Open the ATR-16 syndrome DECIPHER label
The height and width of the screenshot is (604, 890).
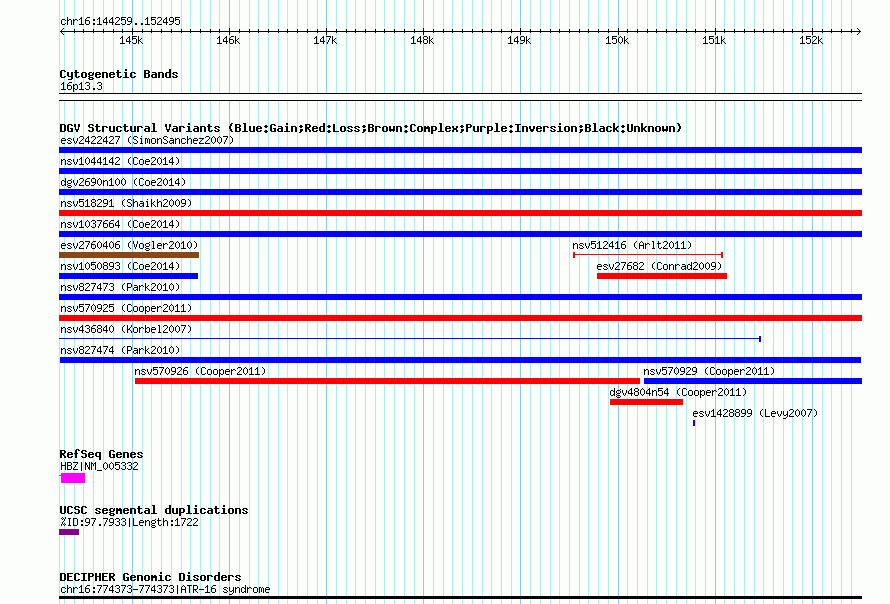click(165, 589)
